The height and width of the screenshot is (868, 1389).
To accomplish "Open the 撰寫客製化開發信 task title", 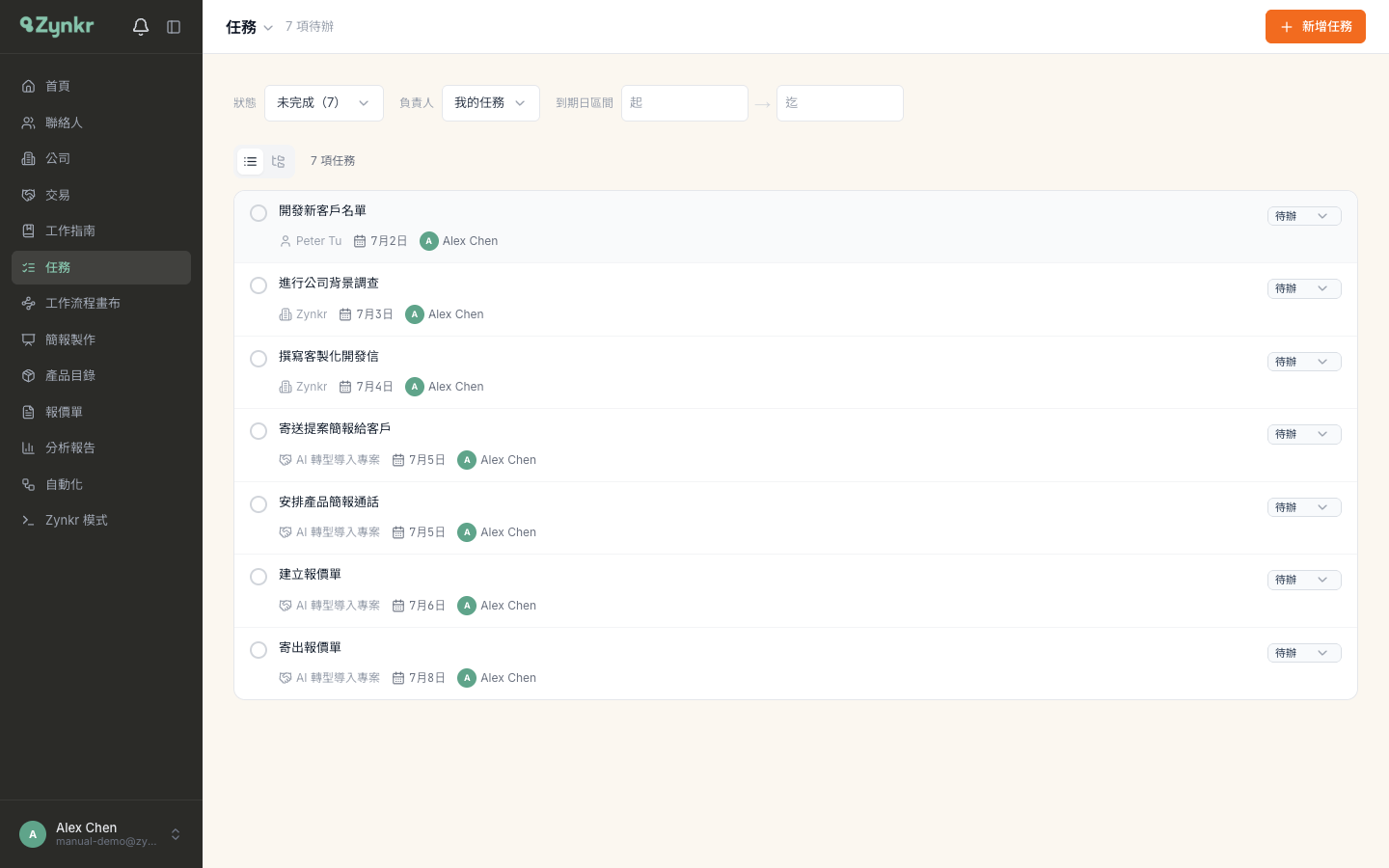I will point(329,356).
